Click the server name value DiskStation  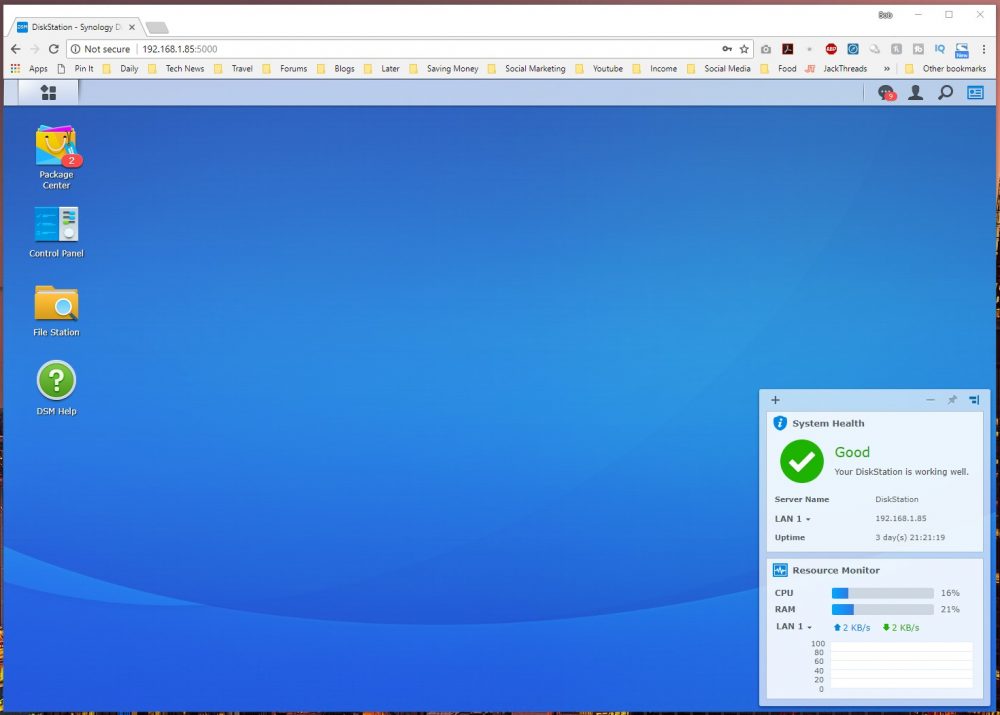(897, 499)
